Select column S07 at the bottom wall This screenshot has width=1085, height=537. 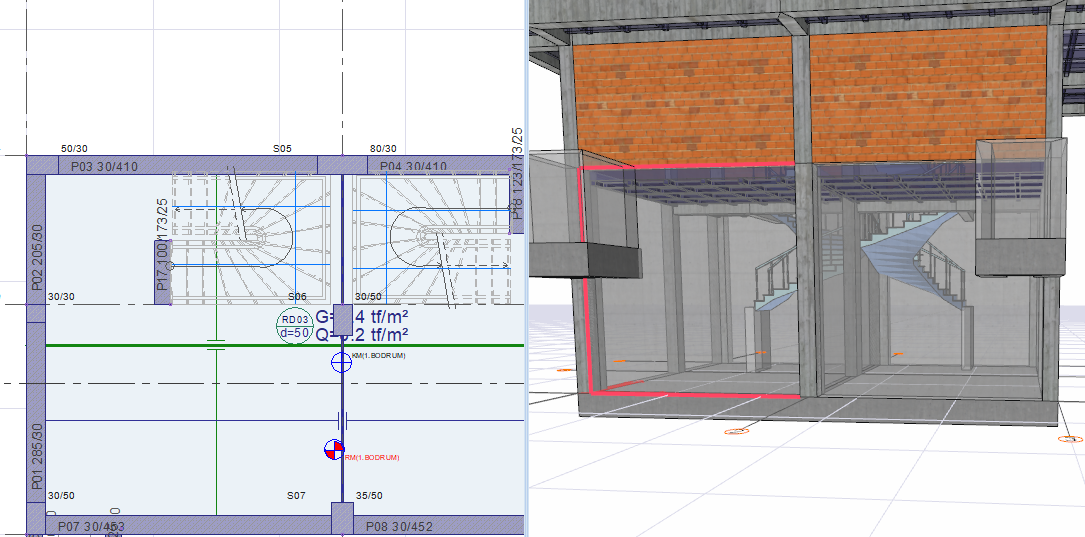click(342, 519)
